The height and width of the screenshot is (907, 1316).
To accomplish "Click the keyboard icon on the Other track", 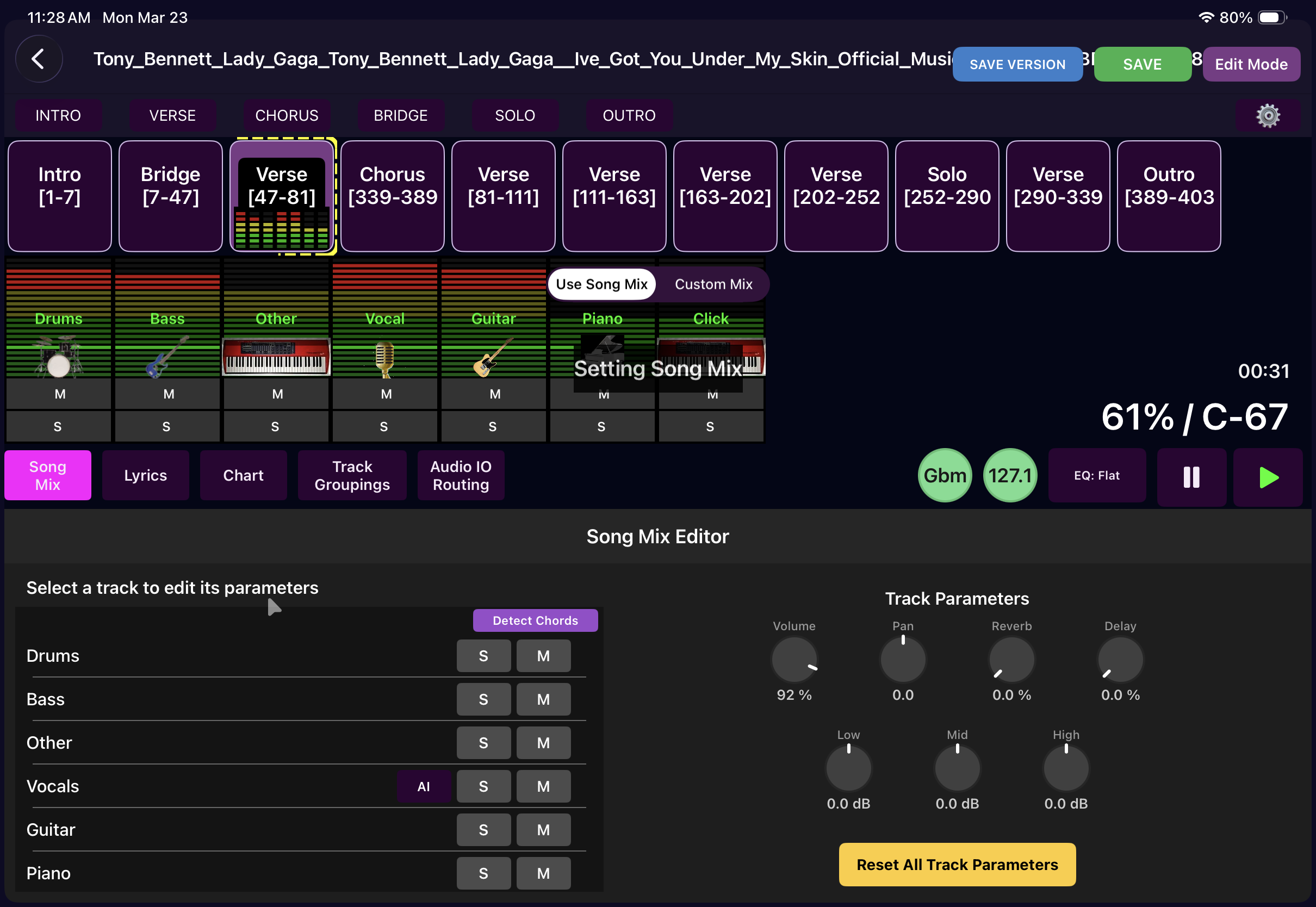I will [x=276, y=356].
